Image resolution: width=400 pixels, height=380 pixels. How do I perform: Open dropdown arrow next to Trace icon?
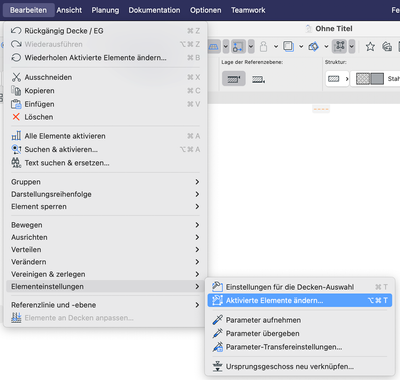(x=301, y=46)
